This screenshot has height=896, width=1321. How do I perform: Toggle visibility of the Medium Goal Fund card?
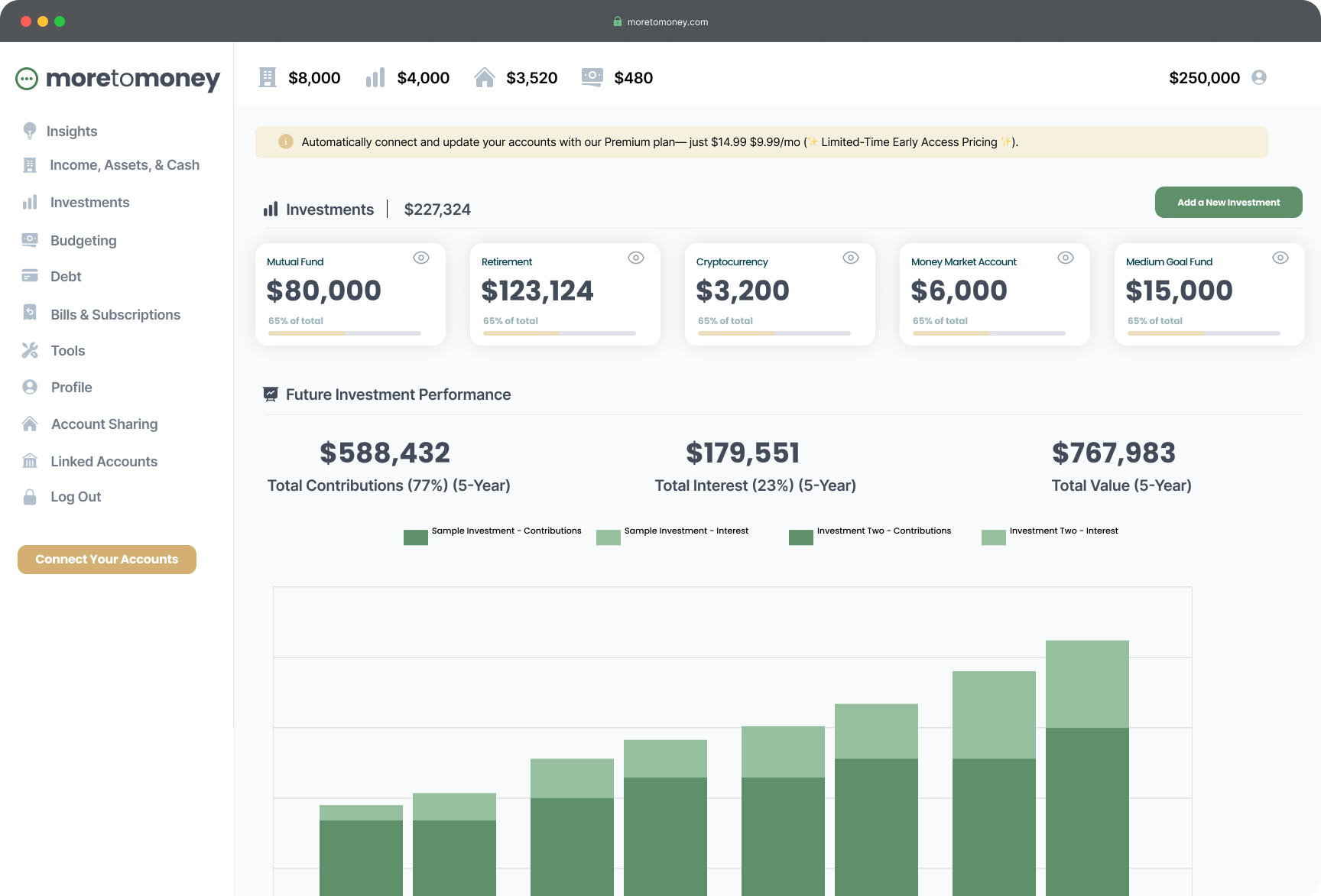click(x=1280, y=258)
